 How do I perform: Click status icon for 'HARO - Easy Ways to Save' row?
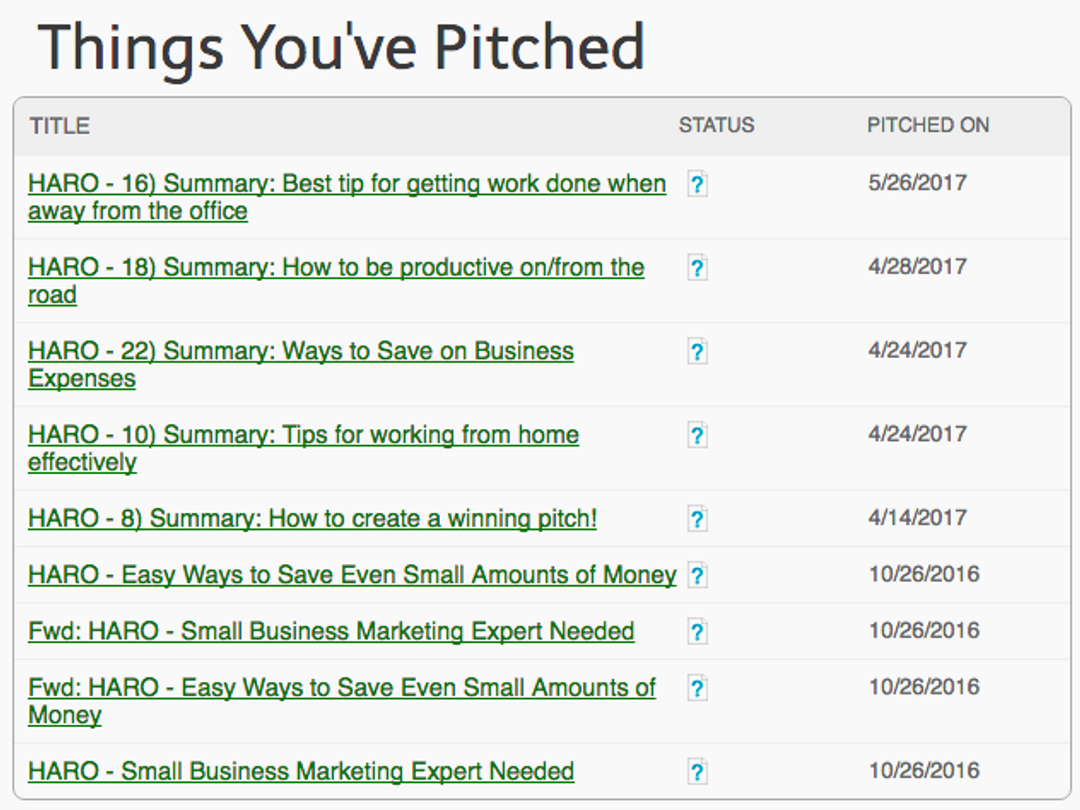coord(697,576)
